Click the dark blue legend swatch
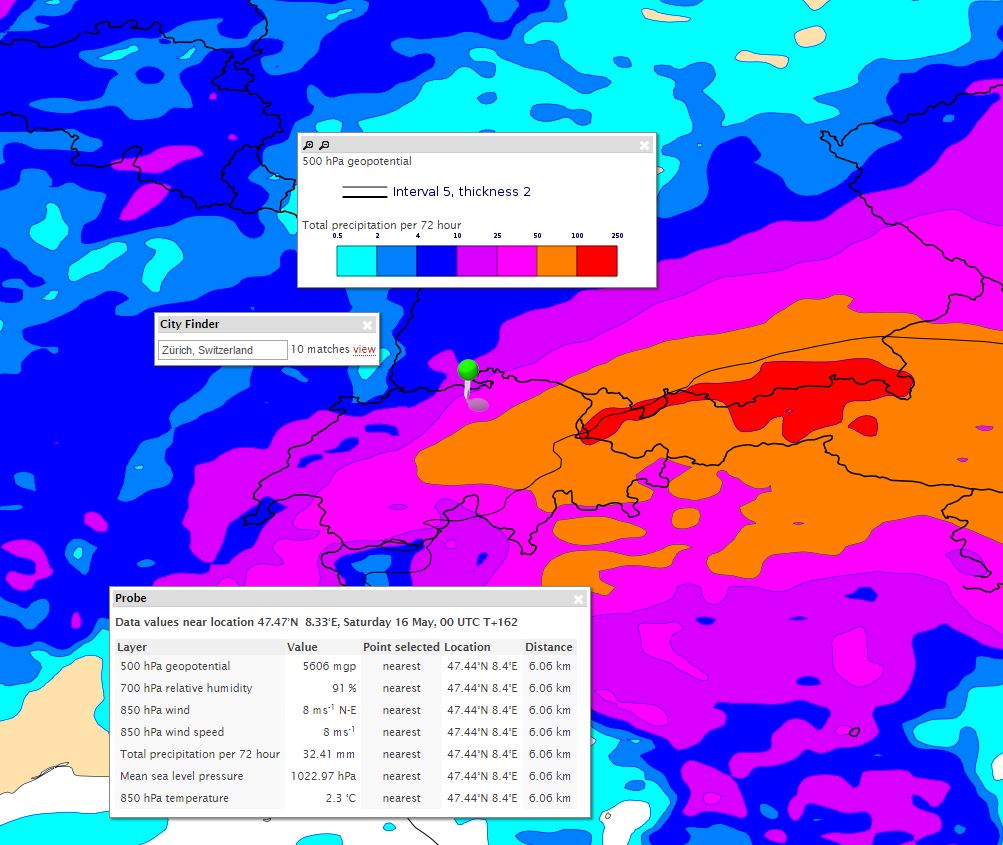Viewport: 1003px width, 845px height. (436, 261)
